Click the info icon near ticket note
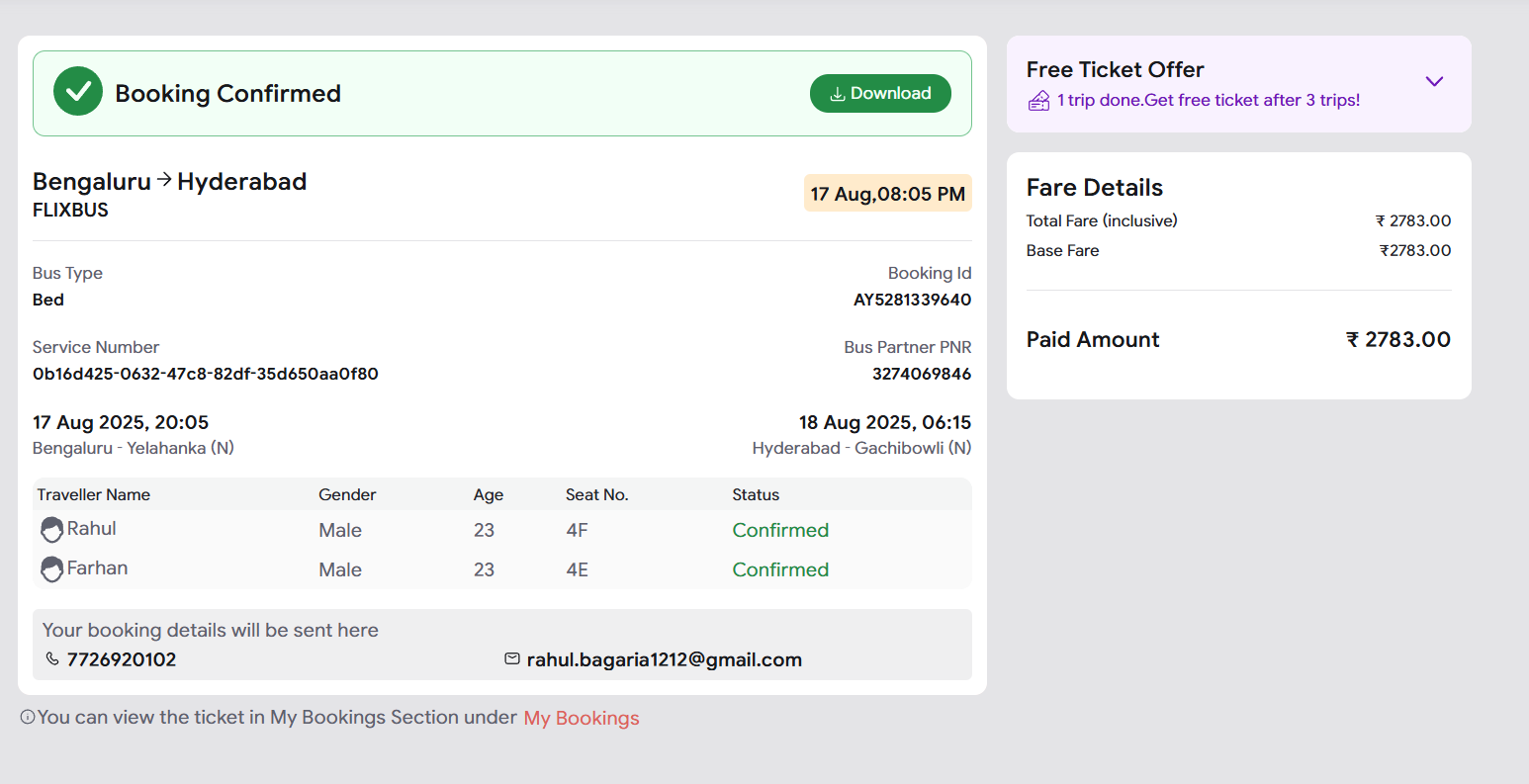 tap(28, 718)
